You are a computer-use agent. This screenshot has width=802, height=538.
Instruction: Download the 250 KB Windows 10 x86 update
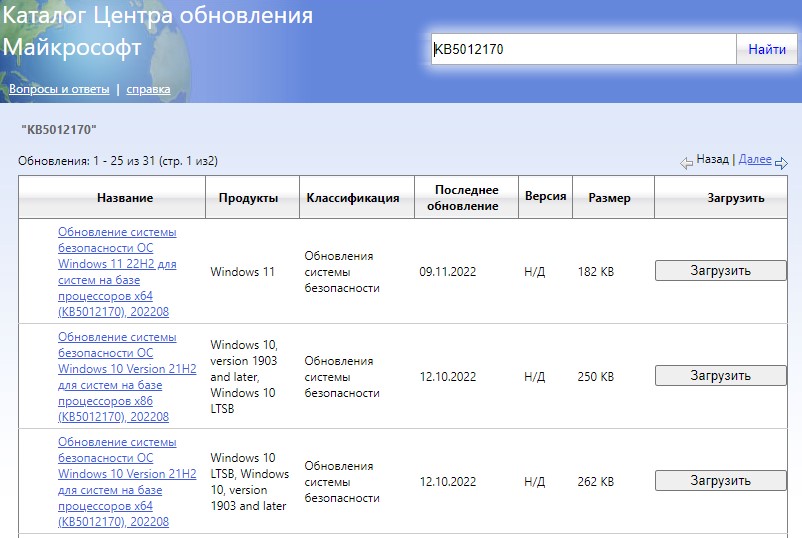(721, 375)
